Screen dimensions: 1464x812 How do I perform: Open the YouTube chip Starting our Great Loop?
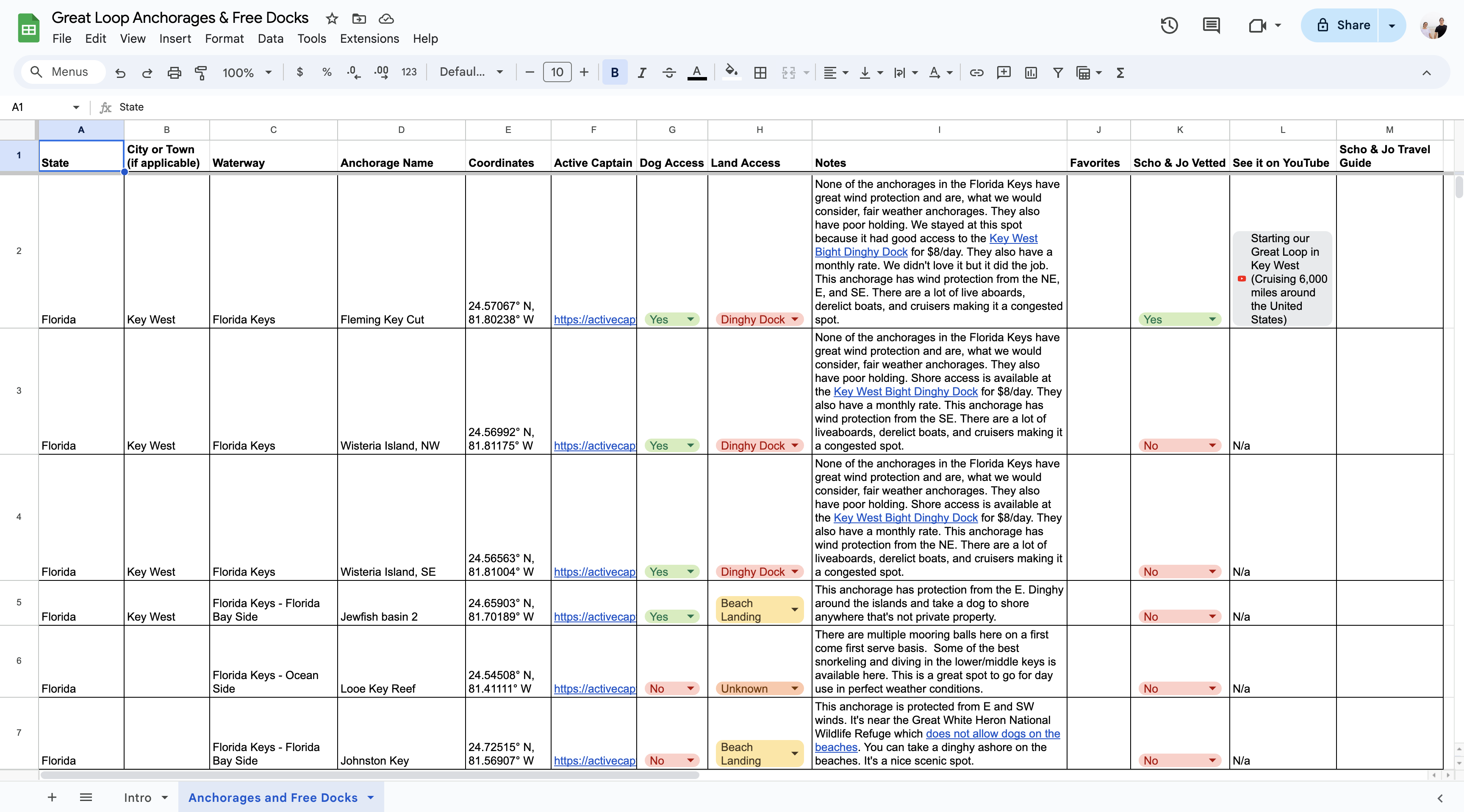[x=1282, y=278]
